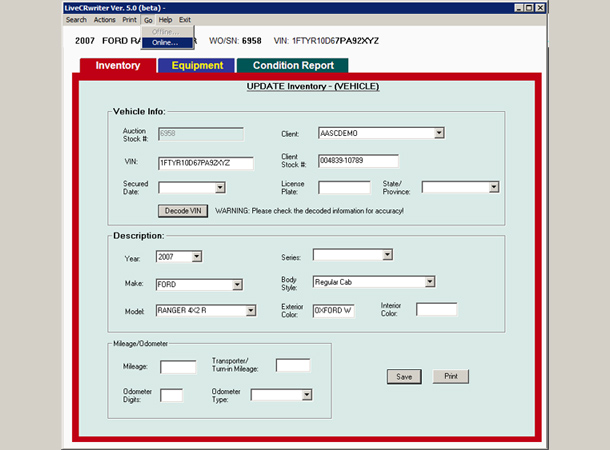Select Online... from the Go menu

(x=167, y=43)
